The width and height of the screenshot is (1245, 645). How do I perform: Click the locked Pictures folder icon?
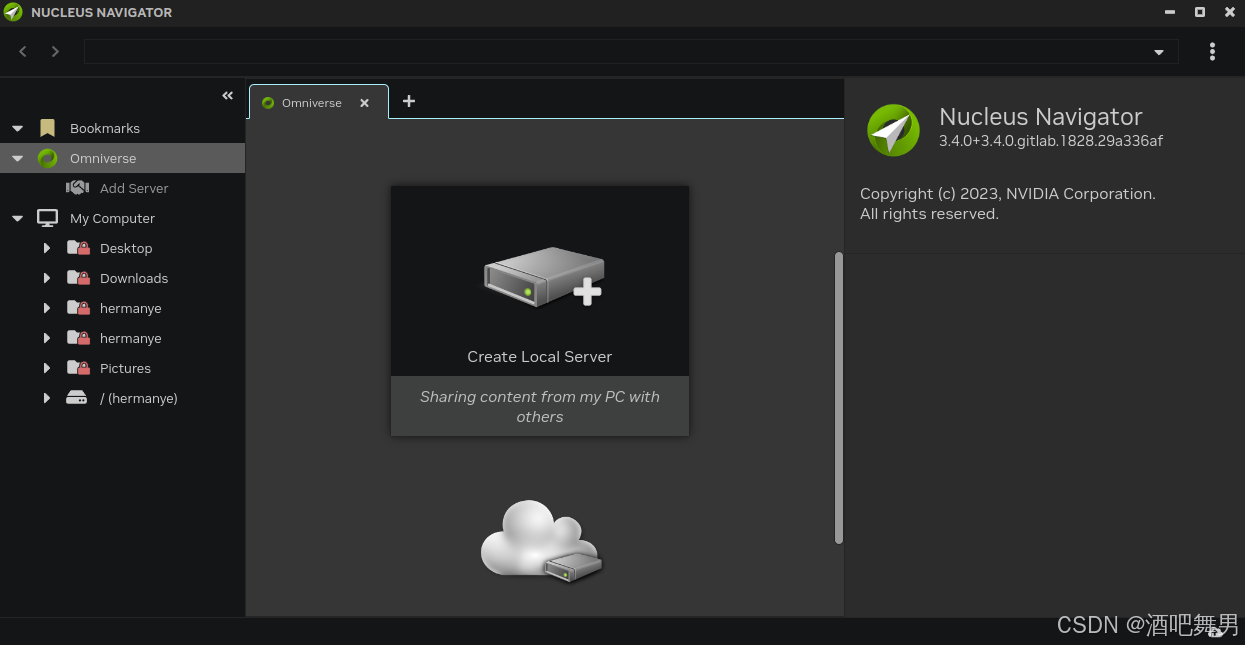(x=78, y=368)
